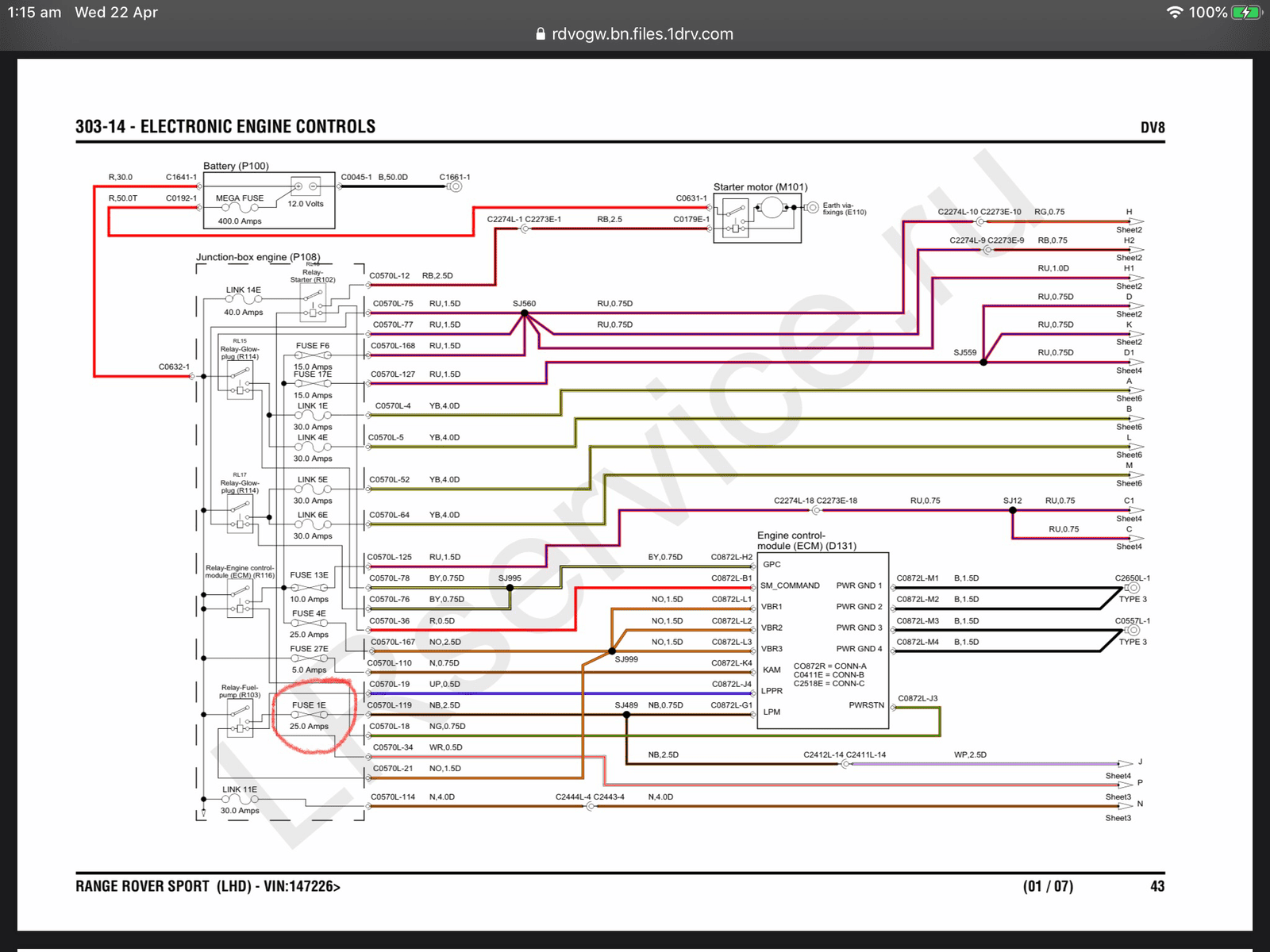The height and width of the screenshot is (952, 1270).
Task: Tap the C0872L-J3 connector label
Action: (x=918, y=699)
